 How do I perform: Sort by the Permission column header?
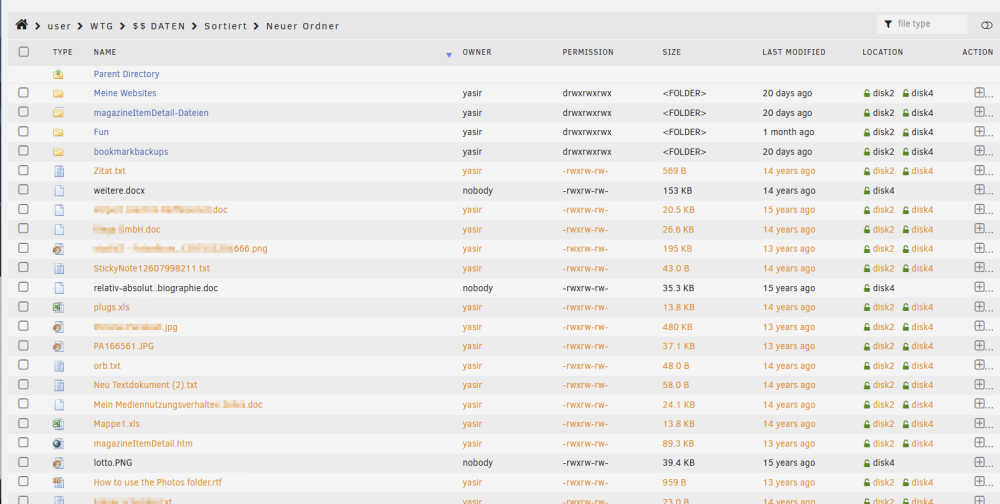tap(588, 52)
